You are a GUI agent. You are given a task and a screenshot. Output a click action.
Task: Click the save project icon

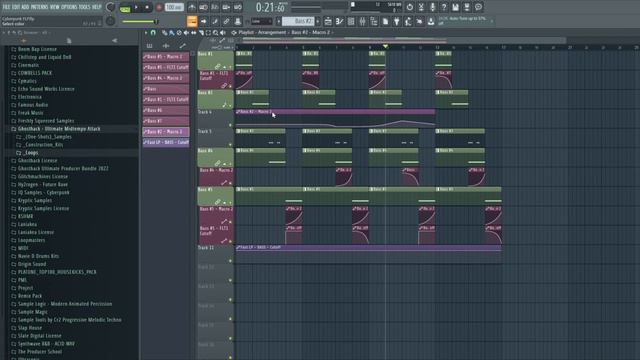click(x=455, y=7)
